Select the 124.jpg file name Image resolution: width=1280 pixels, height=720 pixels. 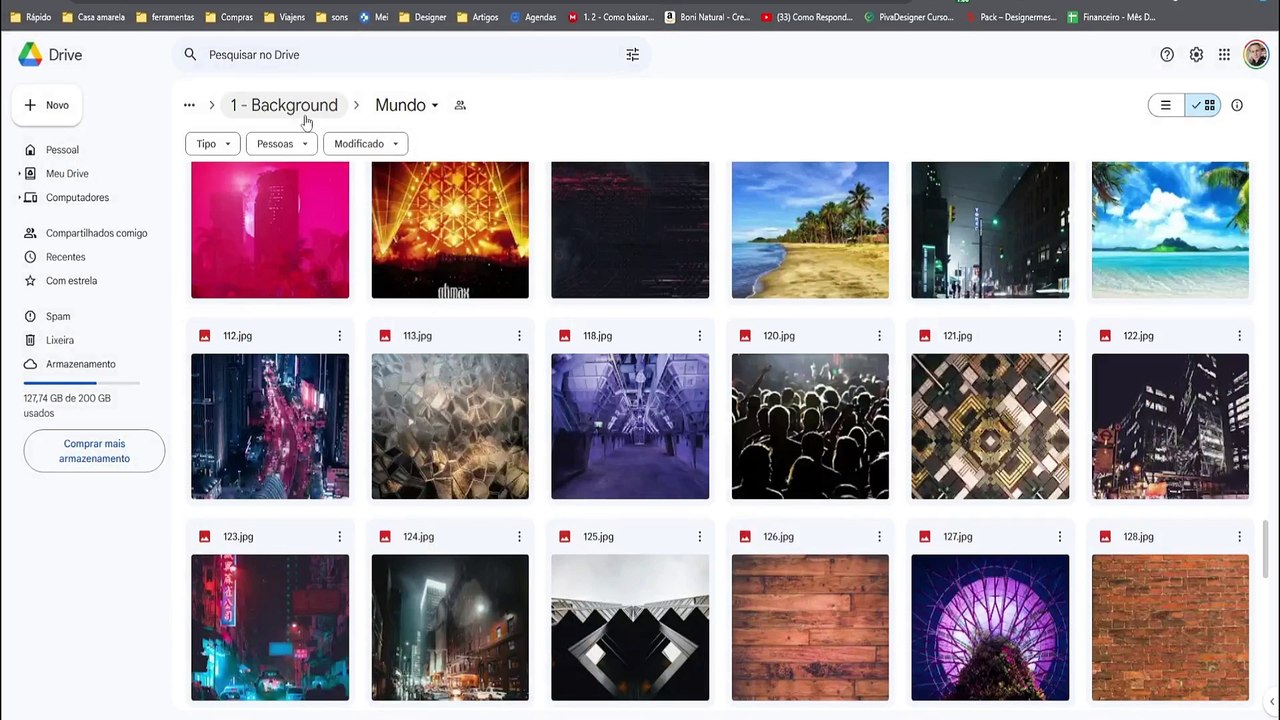[x=419, y=537]
